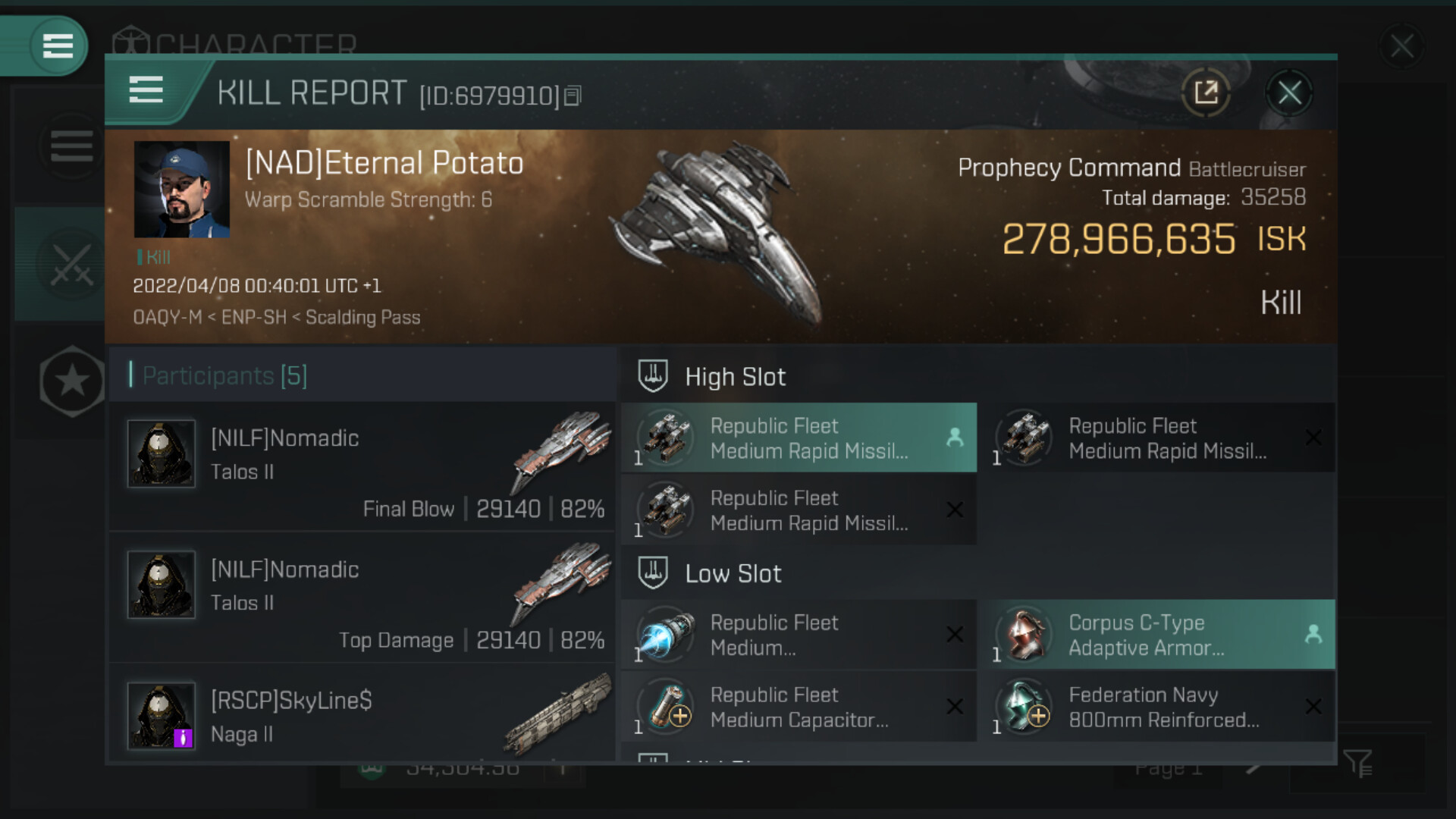Click the Republic Fleet Medium Capacitor module
This screenshot has height=819, width=1456.
click(799, 707)
